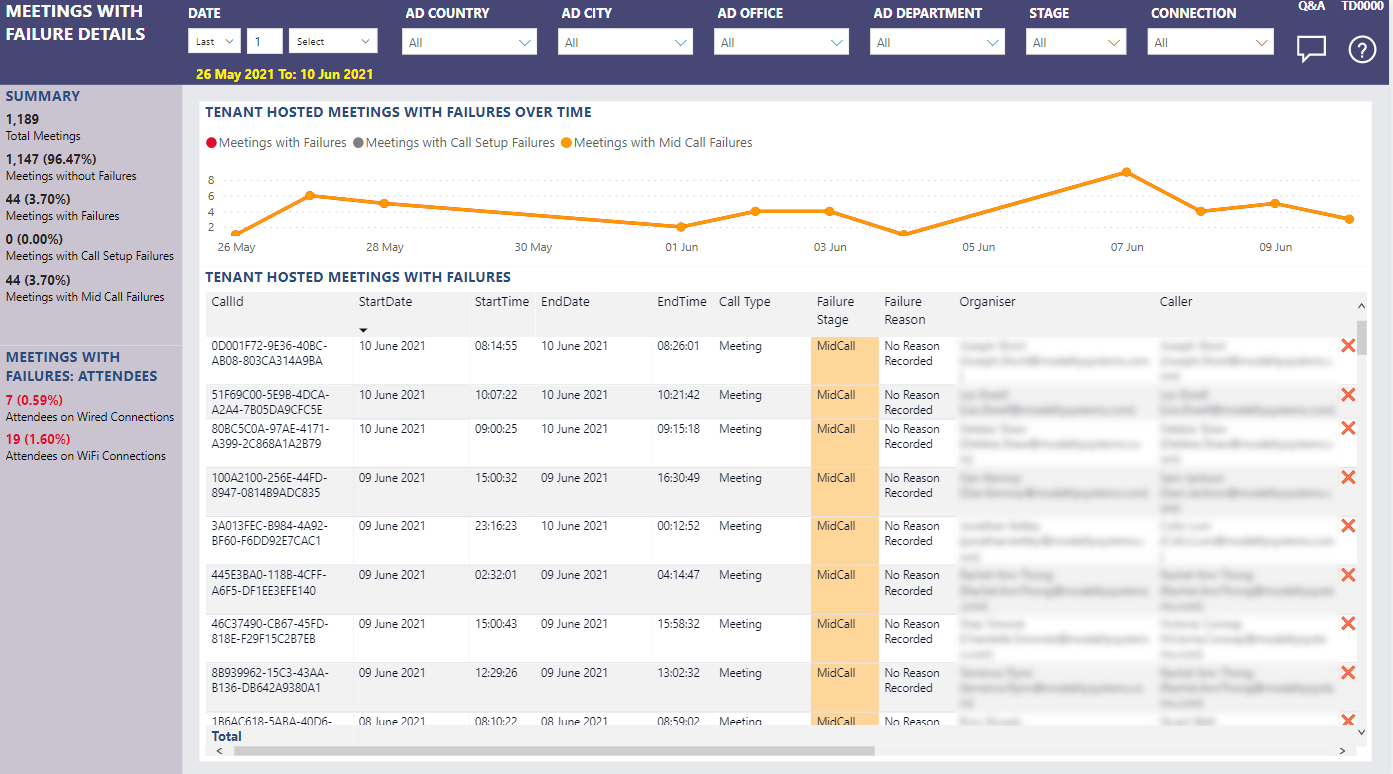Sort table by CallId column header
Viewport: 1393px width, 774px height.
229,301
